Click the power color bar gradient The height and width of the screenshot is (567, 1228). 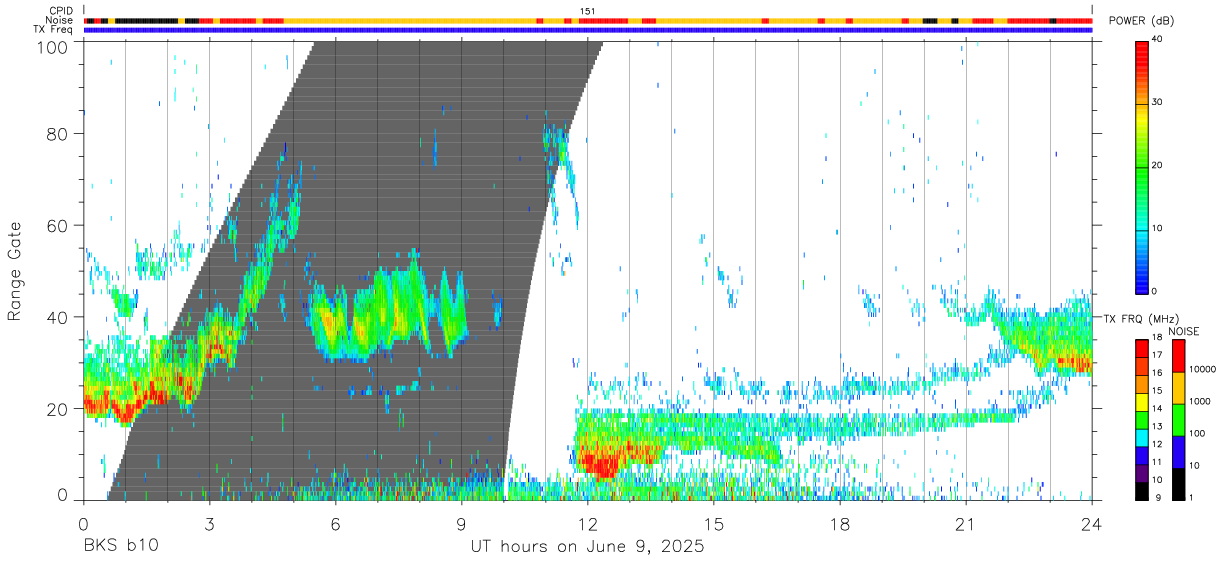pos(1141,166)
